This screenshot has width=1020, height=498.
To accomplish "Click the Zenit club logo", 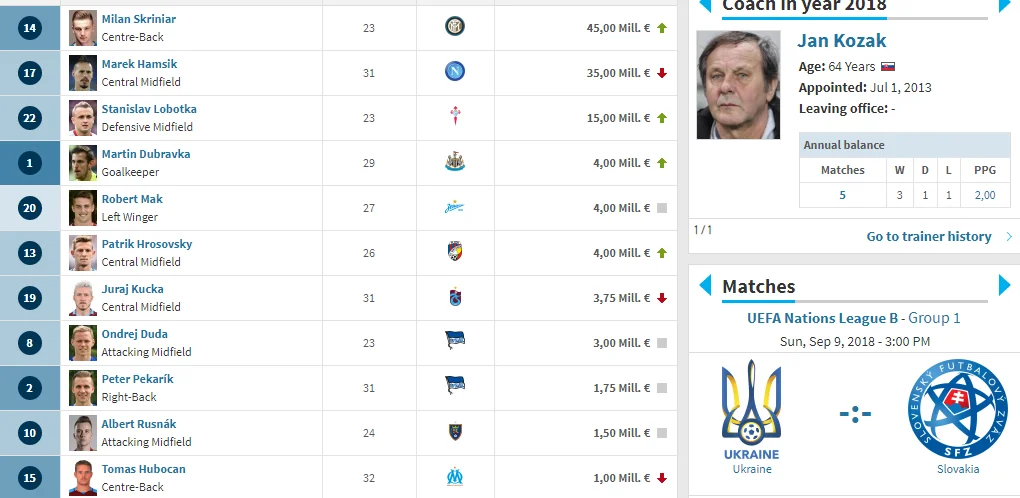I will tap(455, 207).
